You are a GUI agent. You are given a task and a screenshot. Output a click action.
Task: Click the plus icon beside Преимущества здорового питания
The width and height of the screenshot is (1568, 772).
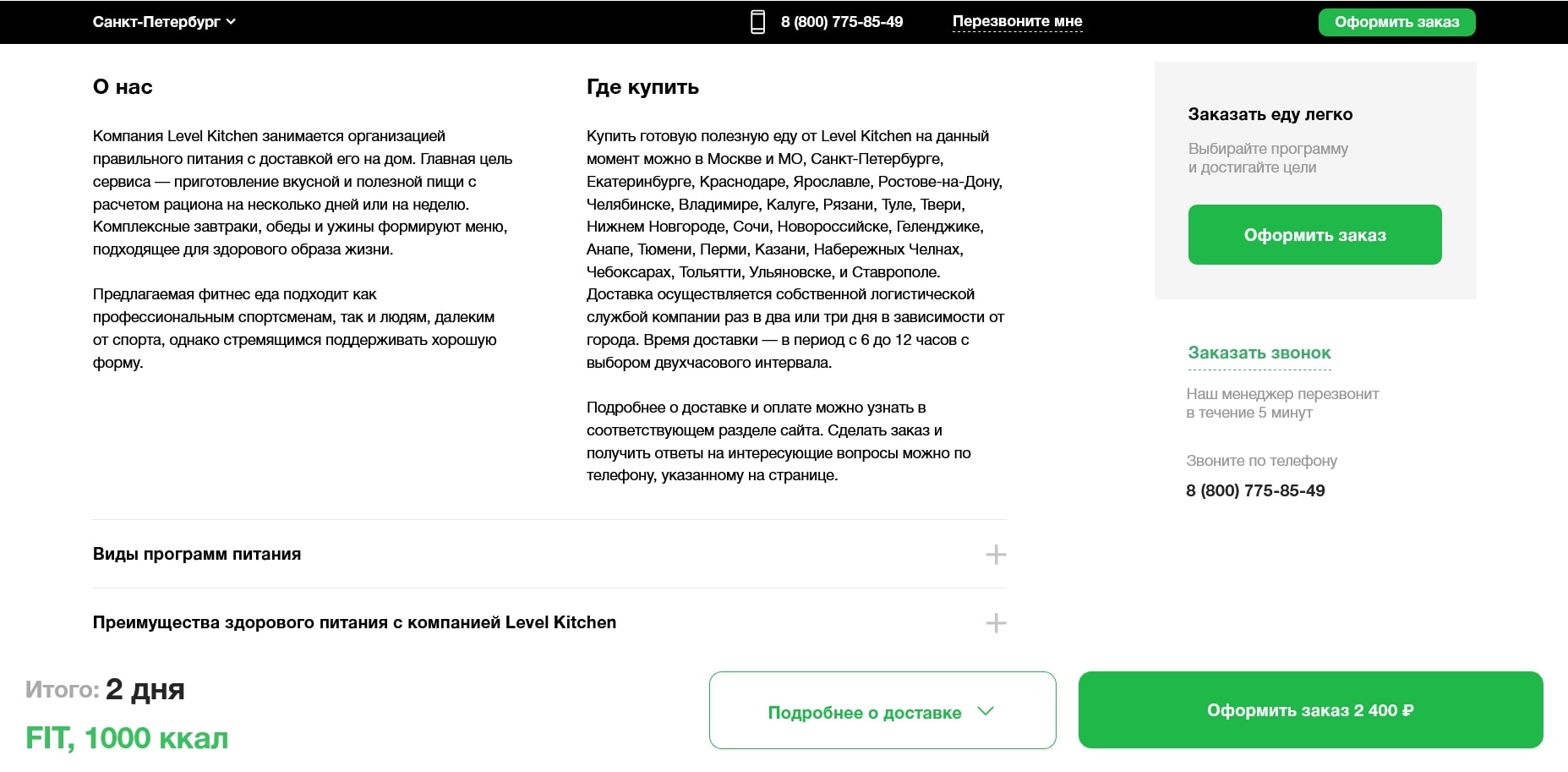coord(997,623)
